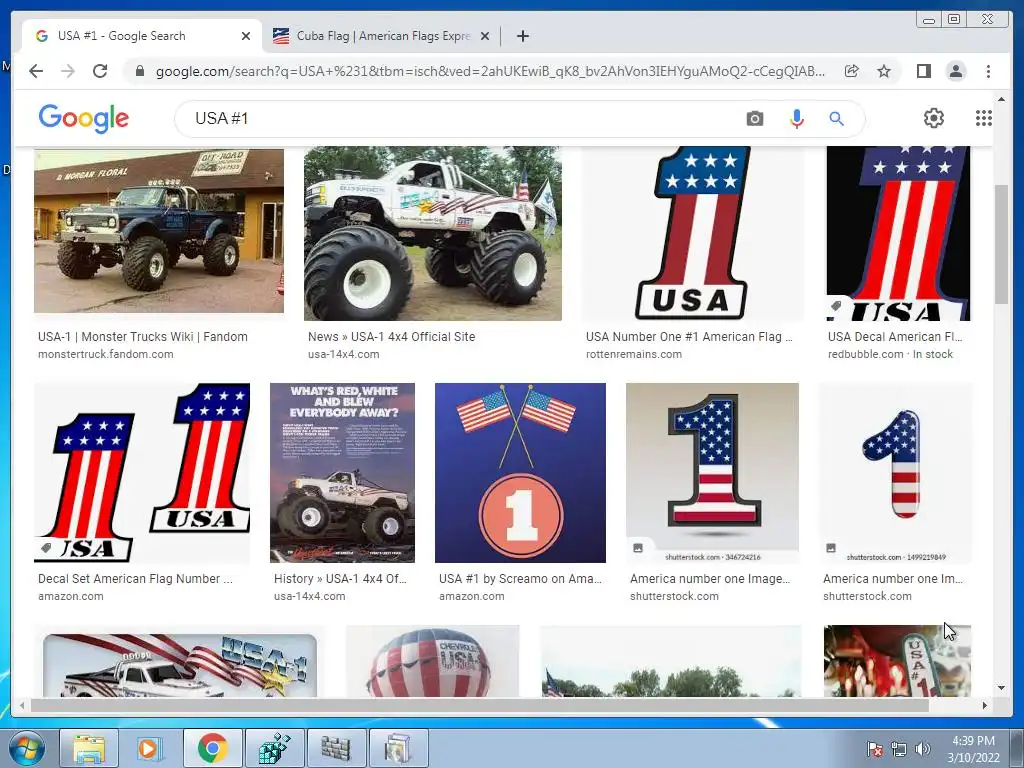Click Chrome icon in taskbar
The width and height of the screenshot is (1024, 768).
pyautogui.click(x=212, y=748)
